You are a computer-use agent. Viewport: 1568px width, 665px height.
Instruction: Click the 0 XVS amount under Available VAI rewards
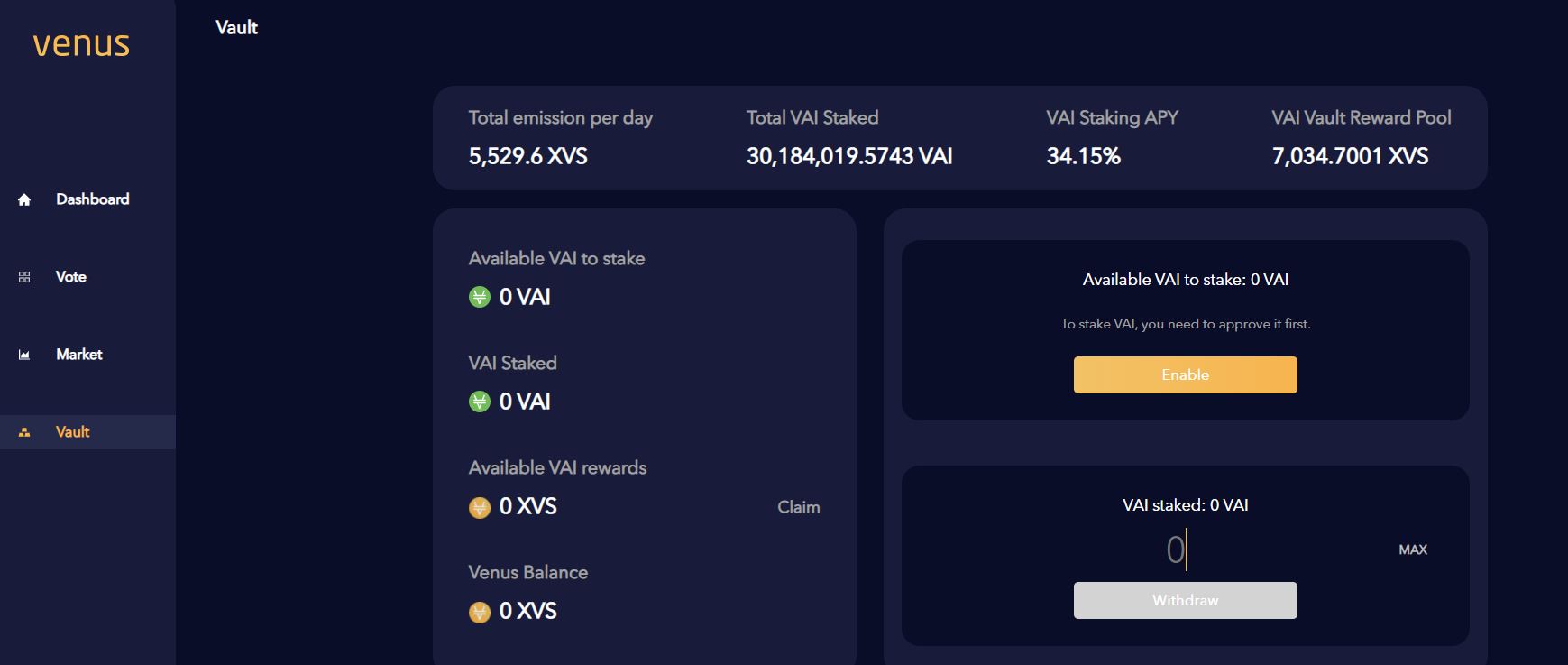point(527,506)
